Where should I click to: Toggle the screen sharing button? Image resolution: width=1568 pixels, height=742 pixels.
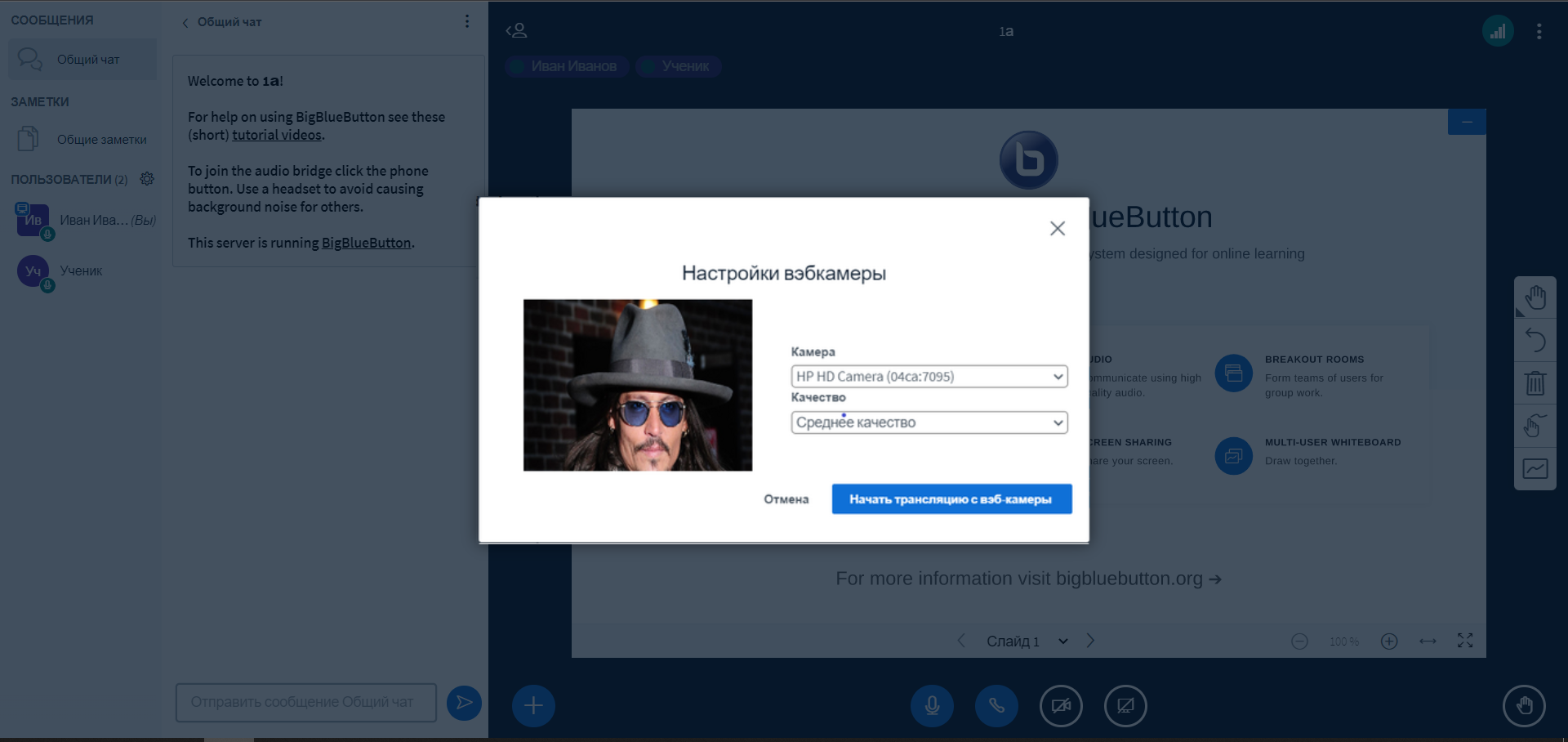tap(1125, 705)
